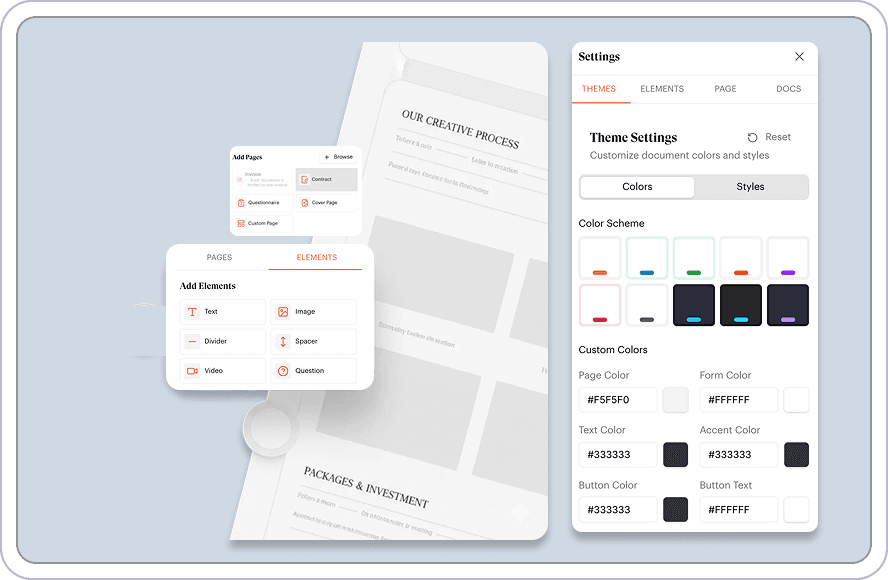This screenshot has width=888, height=580.
Task: Add a Text element
Action: click(223, 312)
